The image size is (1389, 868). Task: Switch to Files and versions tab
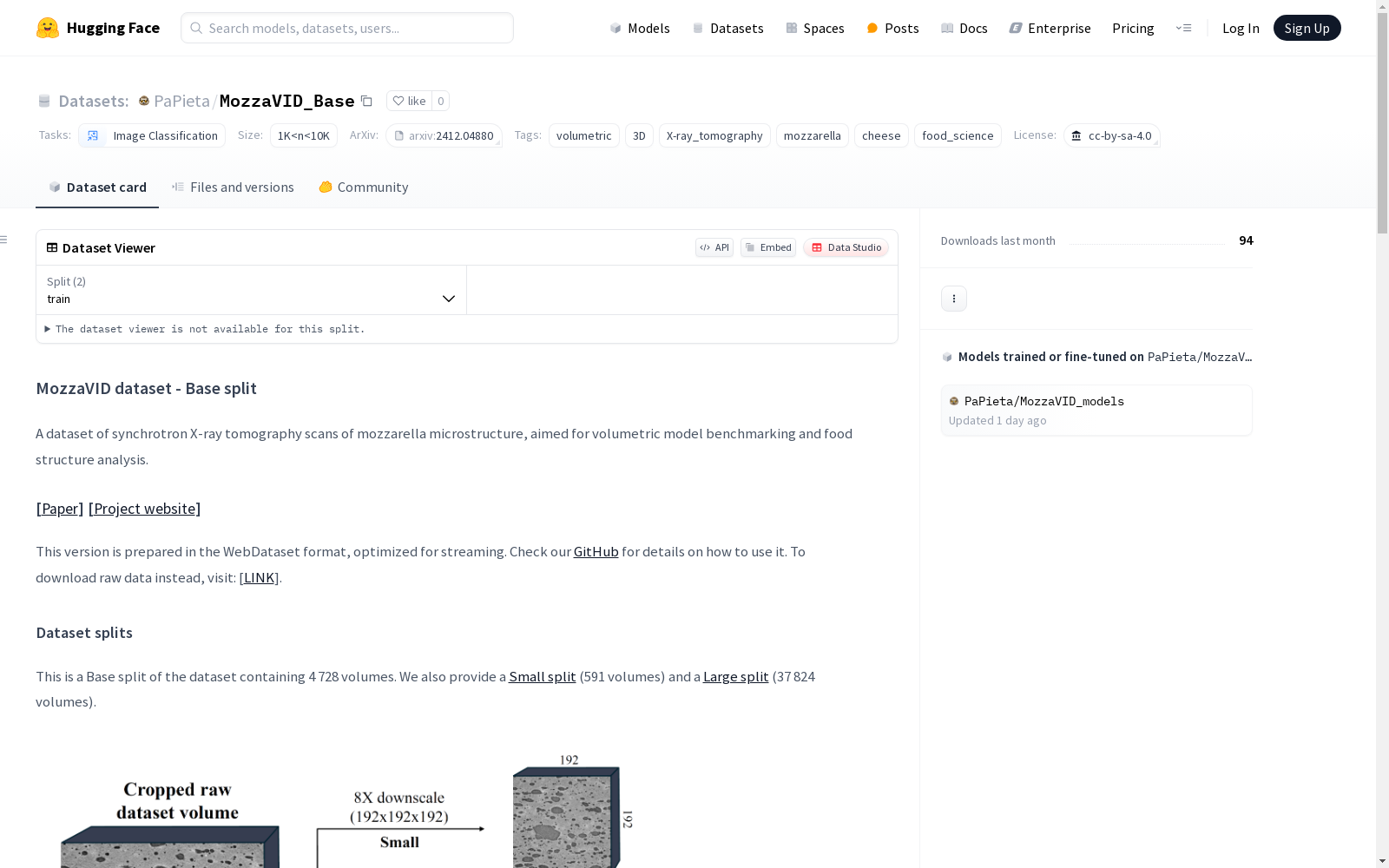coord(233,187)
